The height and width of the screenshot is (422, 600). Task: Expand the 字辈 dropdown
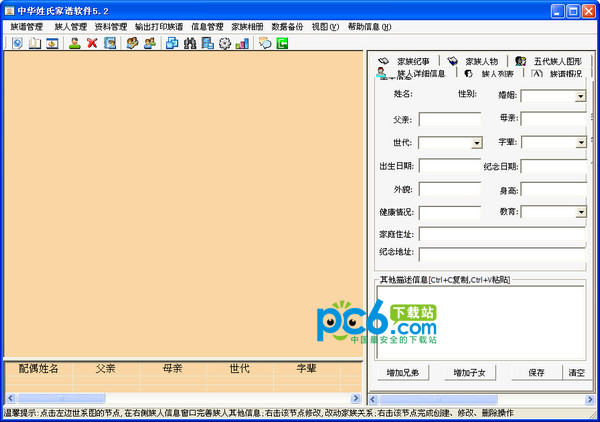(x=581, y=143)
